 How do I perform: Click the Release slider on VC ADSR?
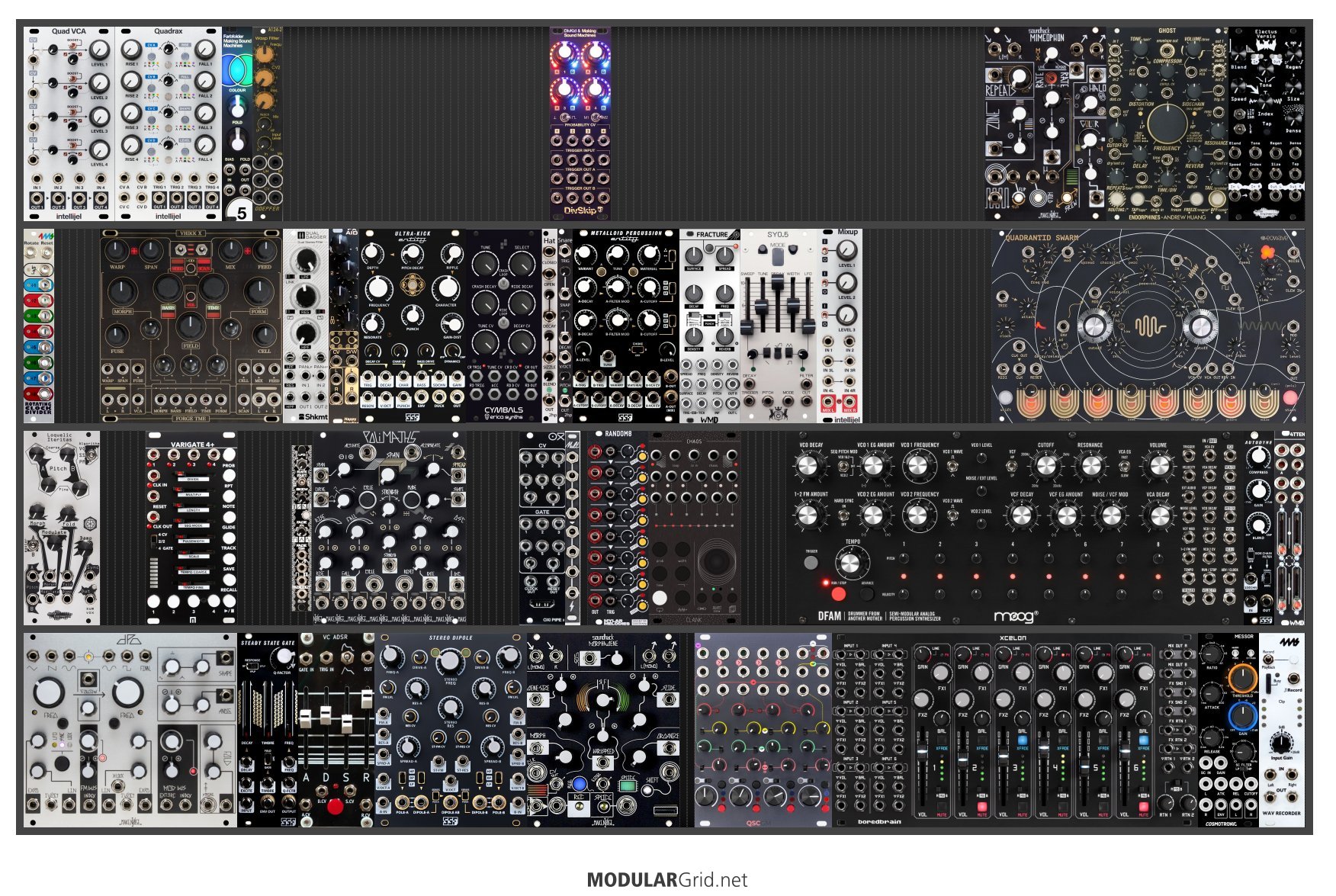pyautogui.click(x=366, y=698)
